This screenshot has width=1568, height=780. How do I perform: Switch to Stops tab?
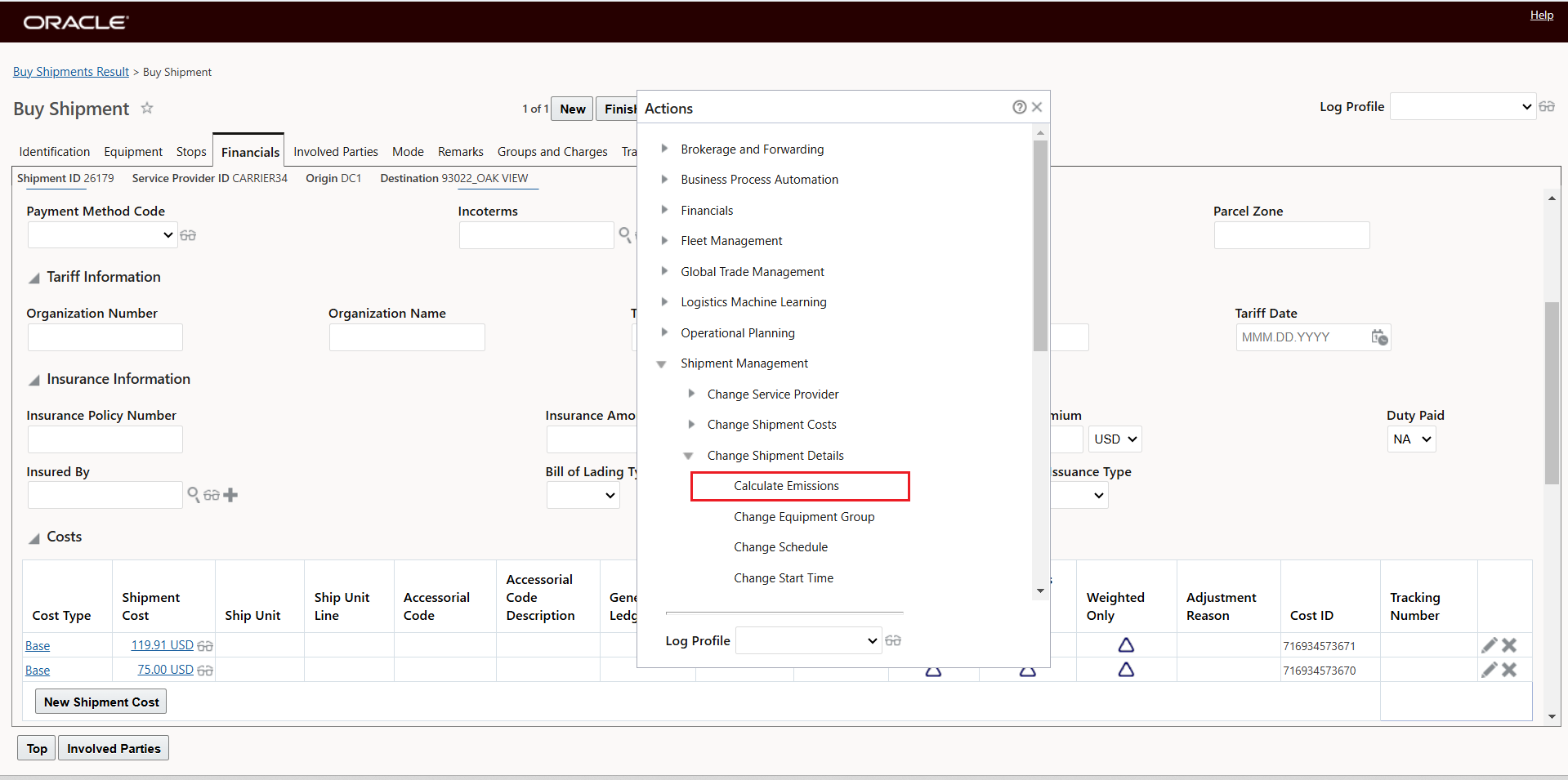coord(191,152)
